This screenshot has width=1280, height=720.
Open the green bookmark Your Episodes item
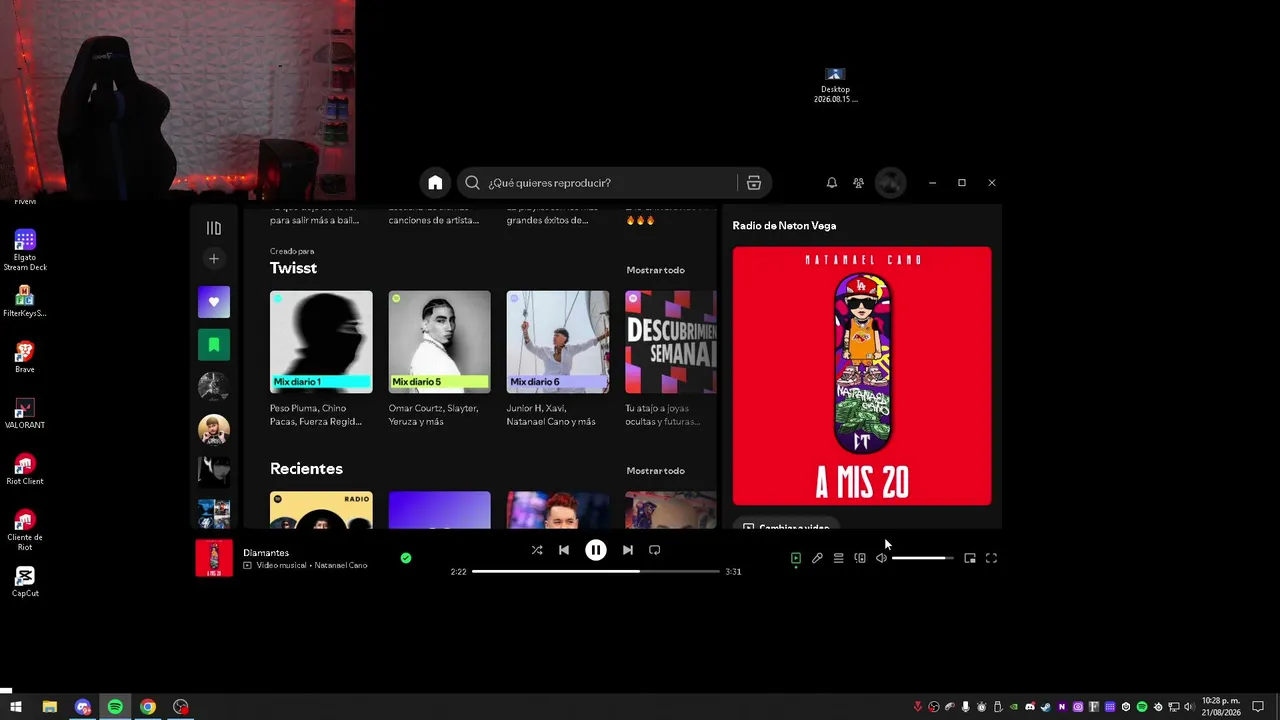214,345
